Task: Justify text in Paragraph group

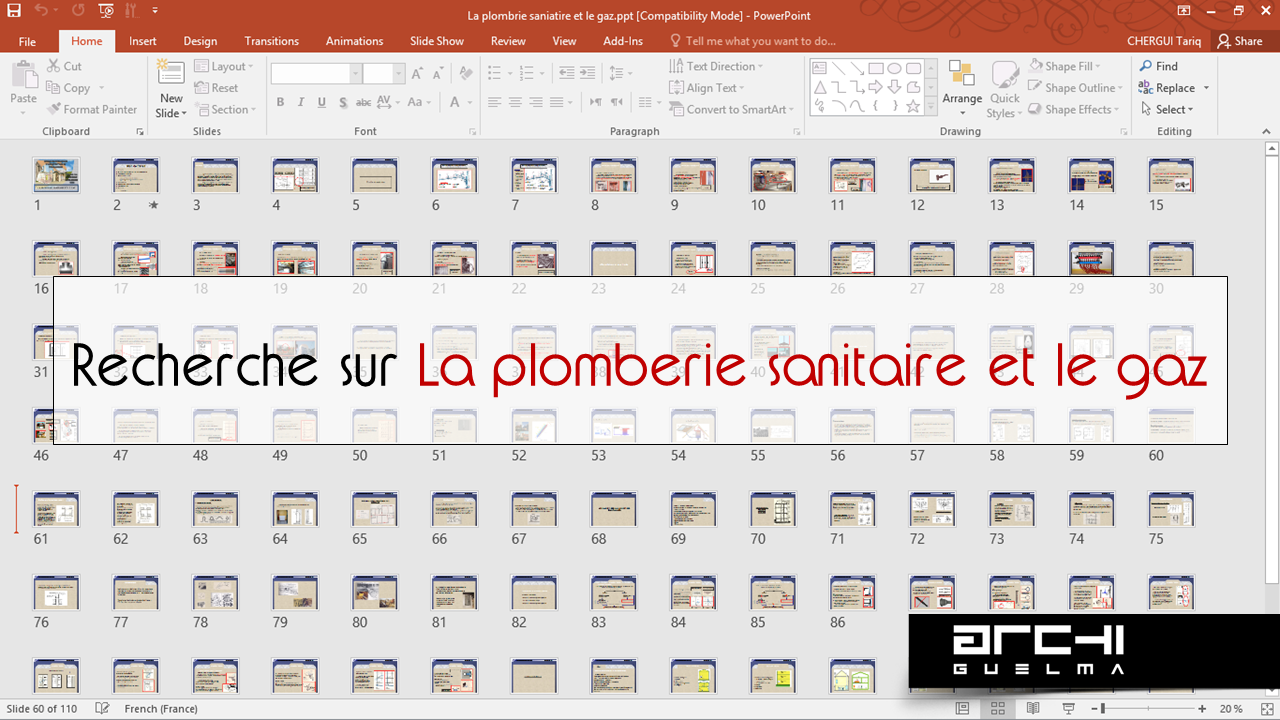Action: point(559,102)
